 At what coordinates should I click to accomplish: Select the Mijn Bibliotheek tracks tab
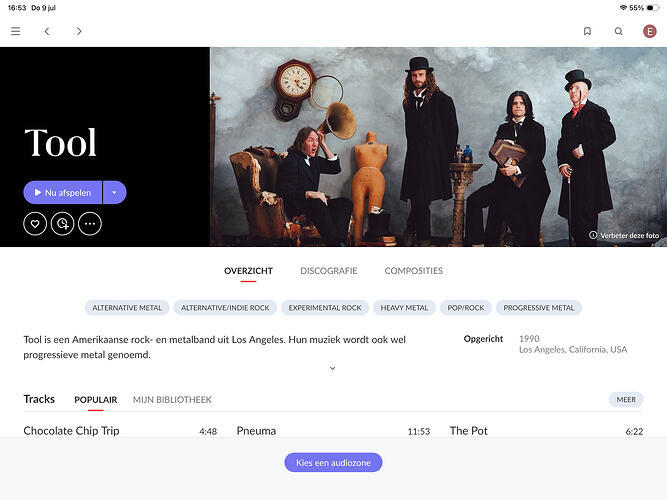coord(172,400)
